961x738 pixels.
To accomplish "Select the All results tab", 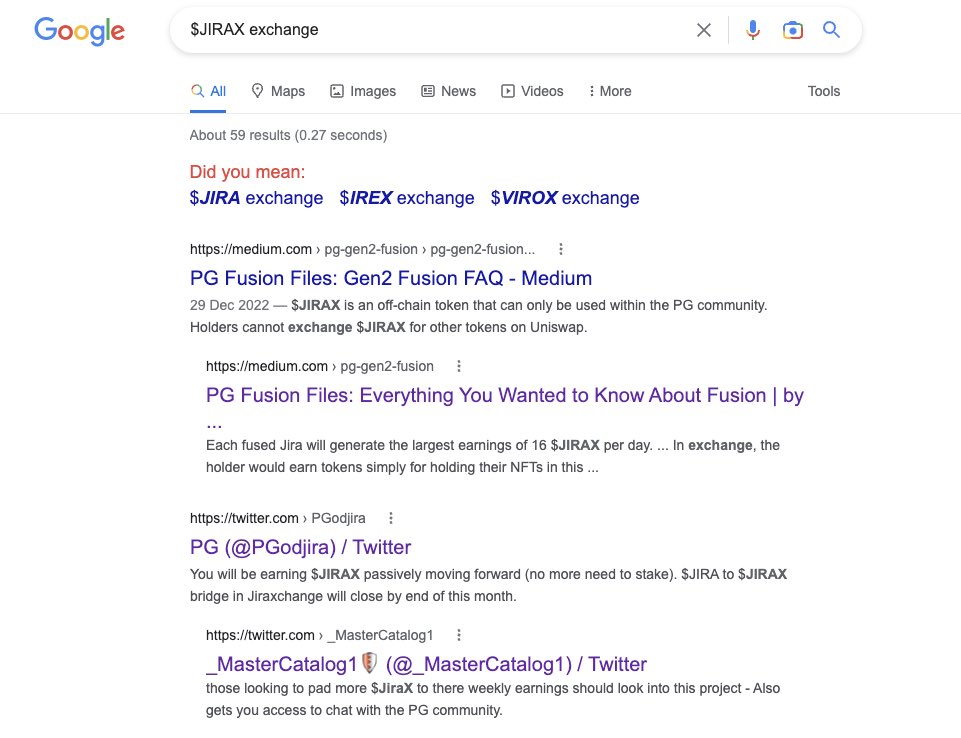I will pyautogui.click(x=208, y=91).
